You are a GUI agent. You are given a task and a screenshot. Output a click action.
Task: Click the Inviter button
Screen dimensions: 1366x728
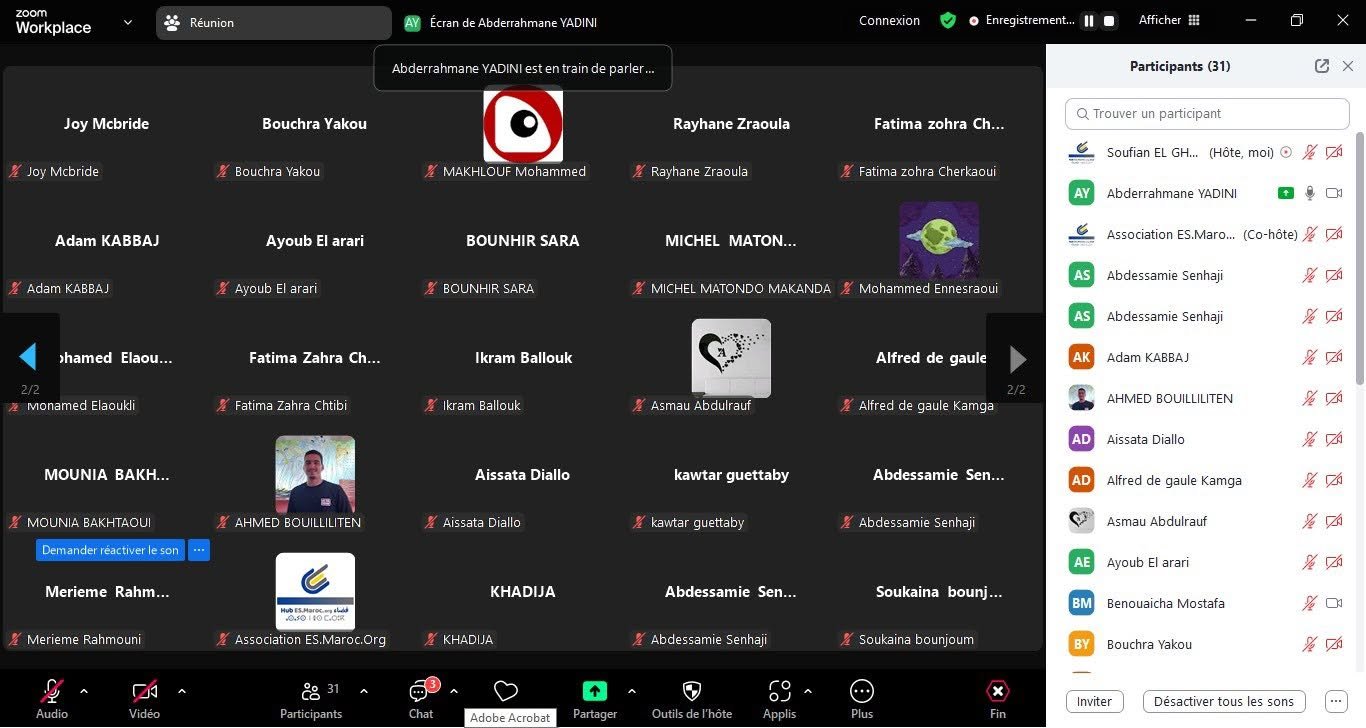pos(1094,701)
